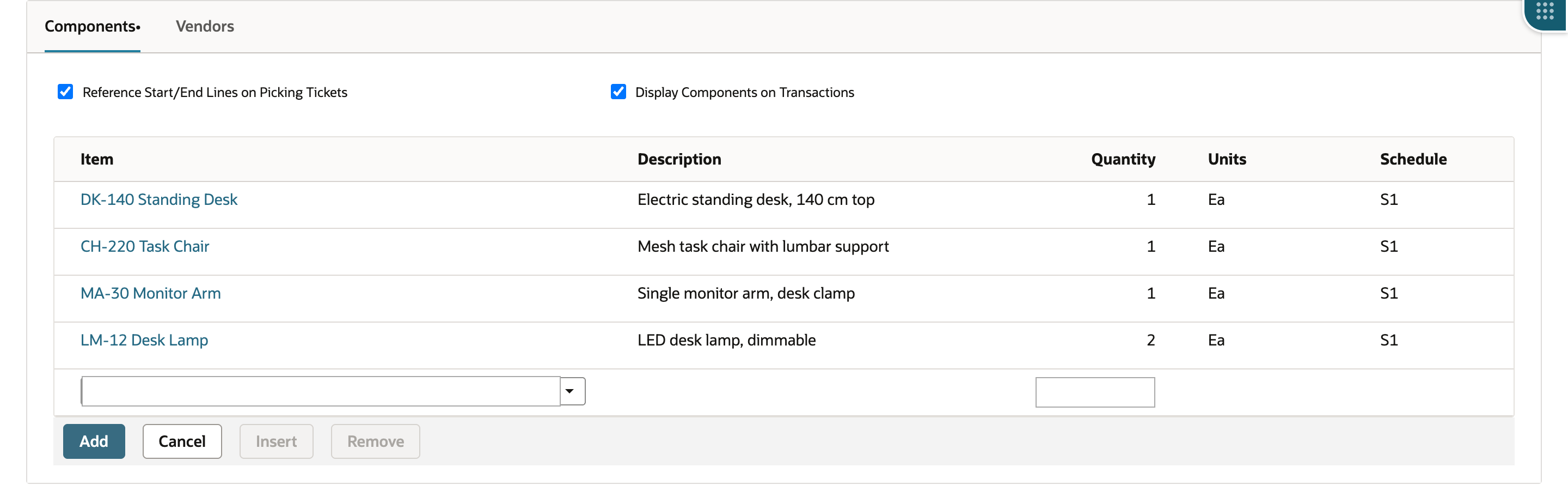Select the Quantity column header
The image size is (1568, 485).
click(1123, 159)
